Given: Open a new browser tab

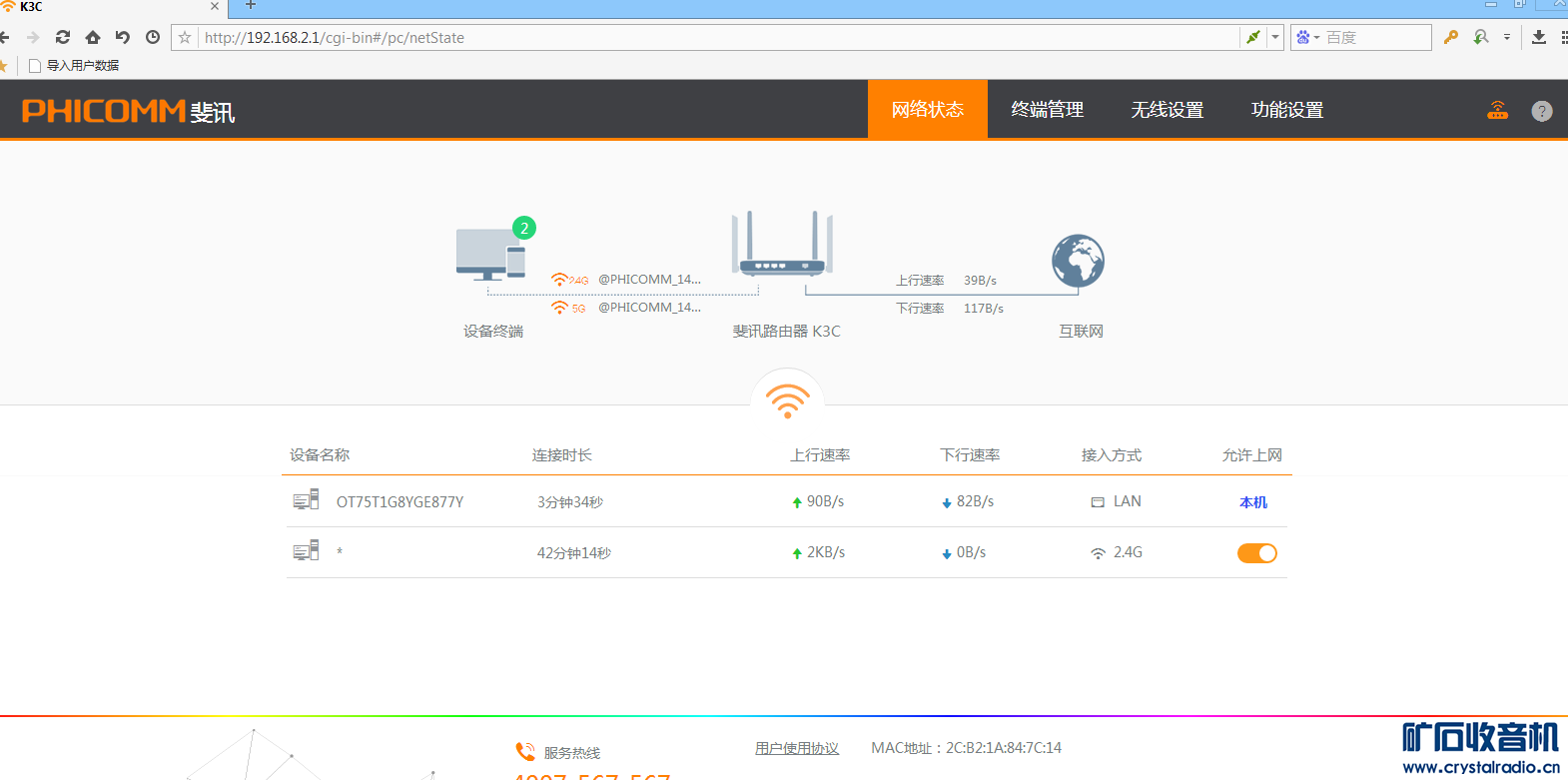Looking at the screenshot, I should click(x=251, y=6).
